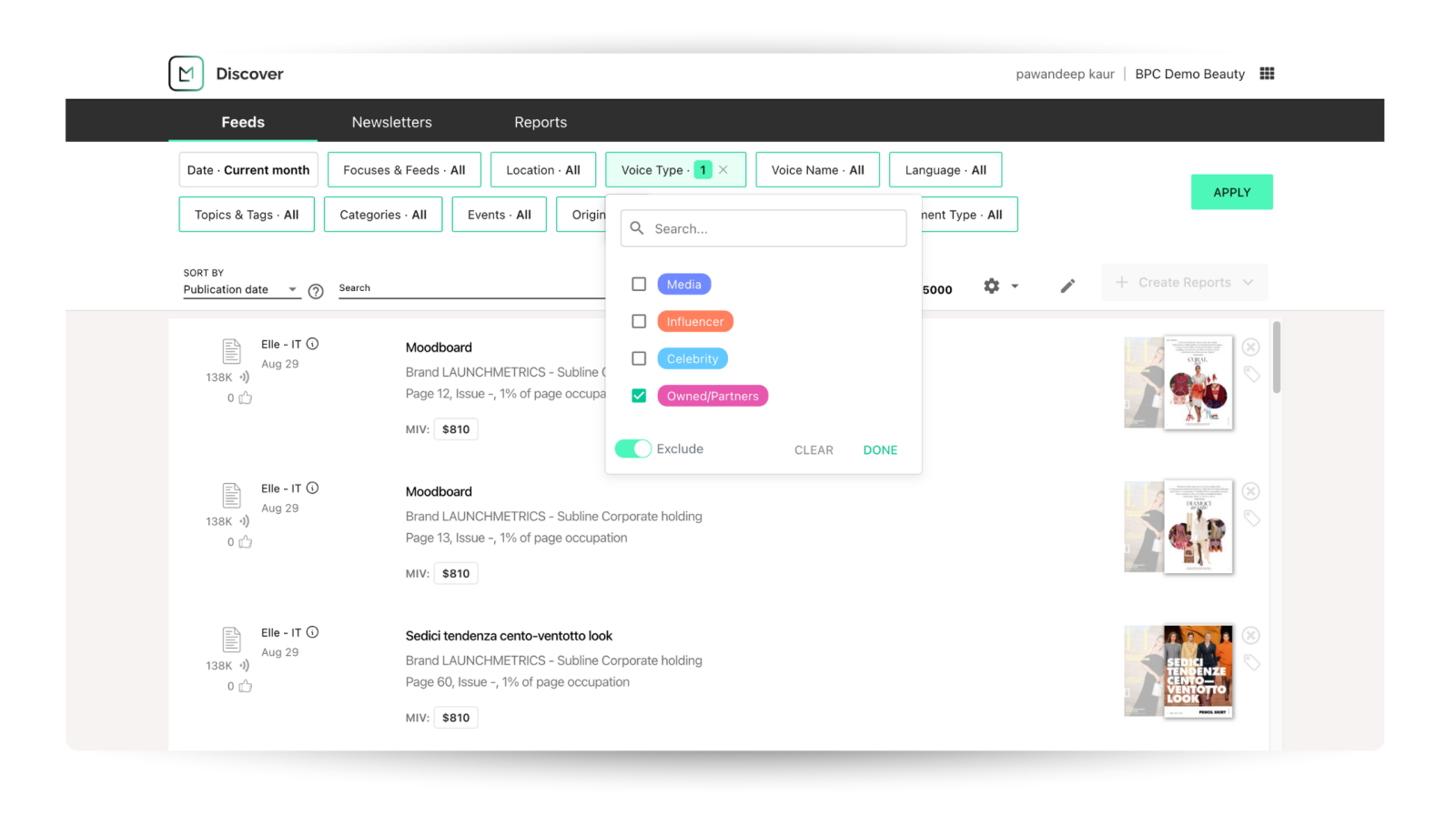This screenshot has height=816, width=1456.
Task: Check the Media voice type checkbox
Action: tap(639, 285)
